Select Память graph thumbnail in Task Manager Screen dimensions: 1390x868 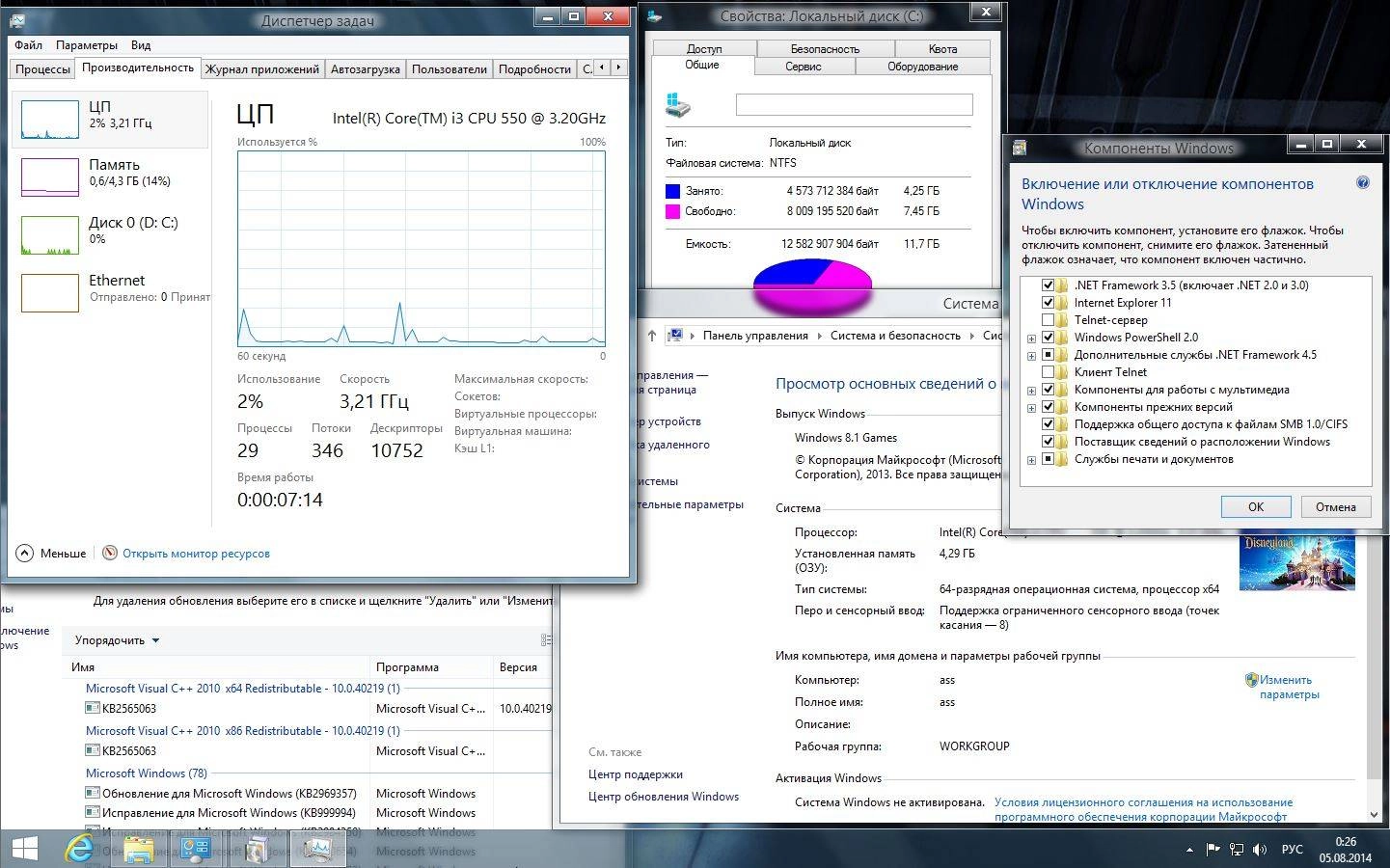point(50,177)
